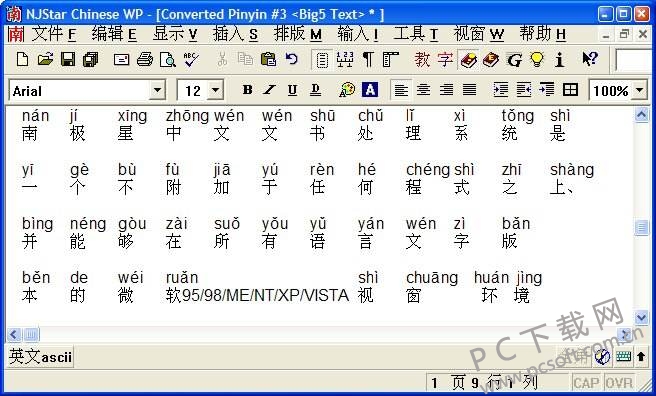656x396 pixels.
Task: Center align the text
Action: click(423, 89)
